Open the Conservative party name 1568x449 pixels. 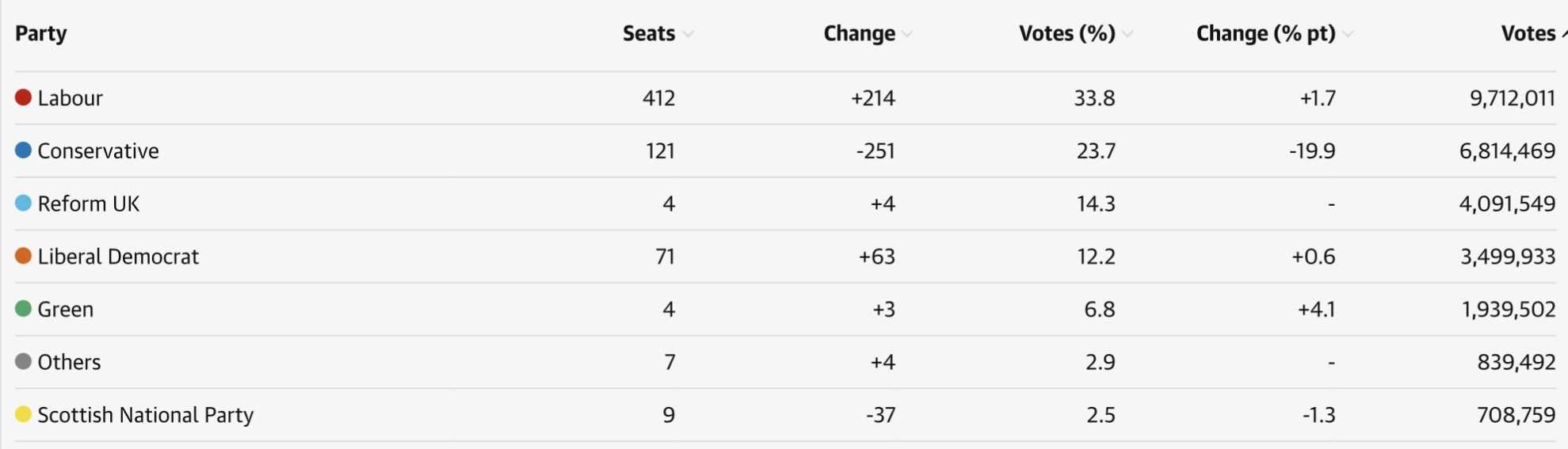pyautogui.click(x=98, y=150)
